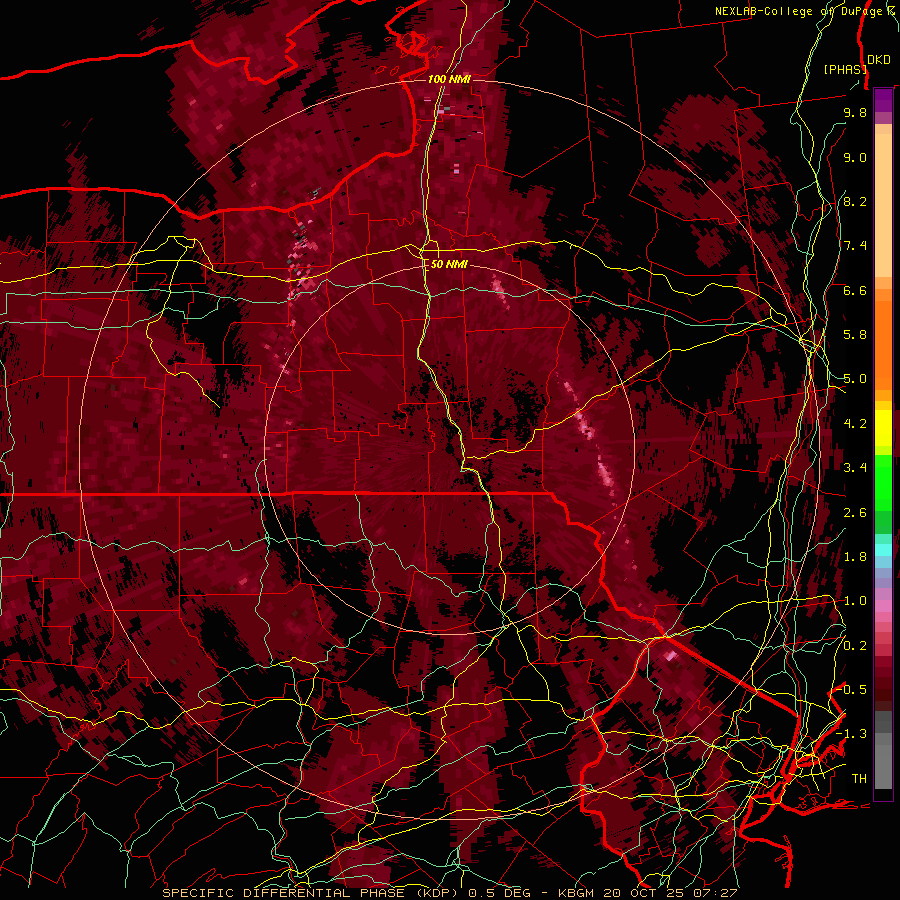This screenshot has width=900, height=900.
Task: Click the 8.2 scale value
Action: (855, 201)
